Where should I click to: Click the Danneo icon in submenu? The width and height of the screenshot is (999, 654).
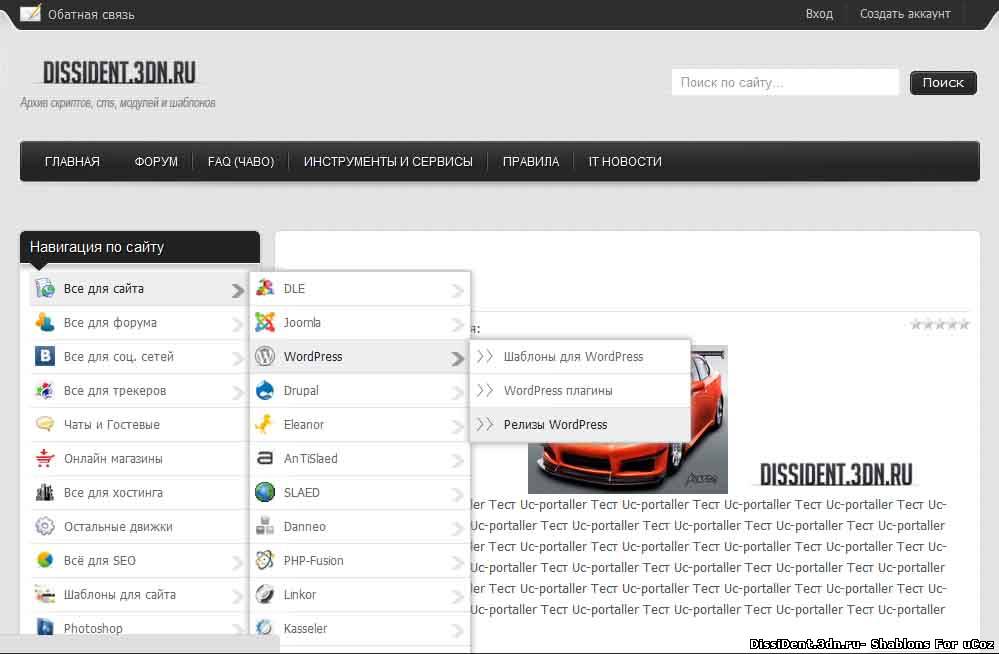coord(264,526)
